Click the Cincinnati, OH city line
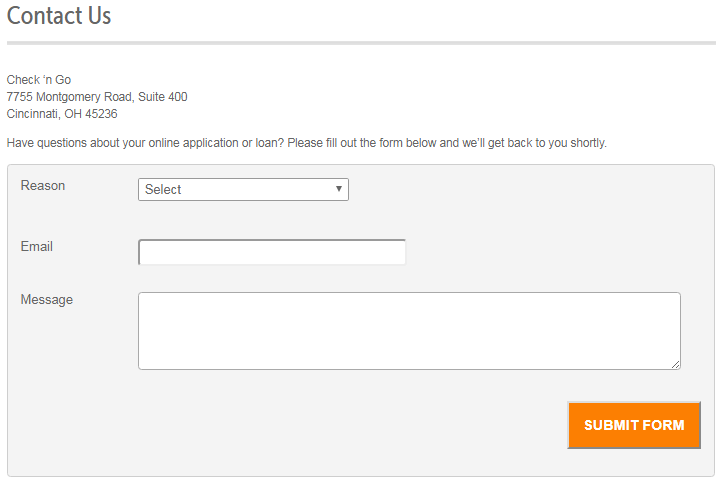The image size is (716, 487). point(62,114)
